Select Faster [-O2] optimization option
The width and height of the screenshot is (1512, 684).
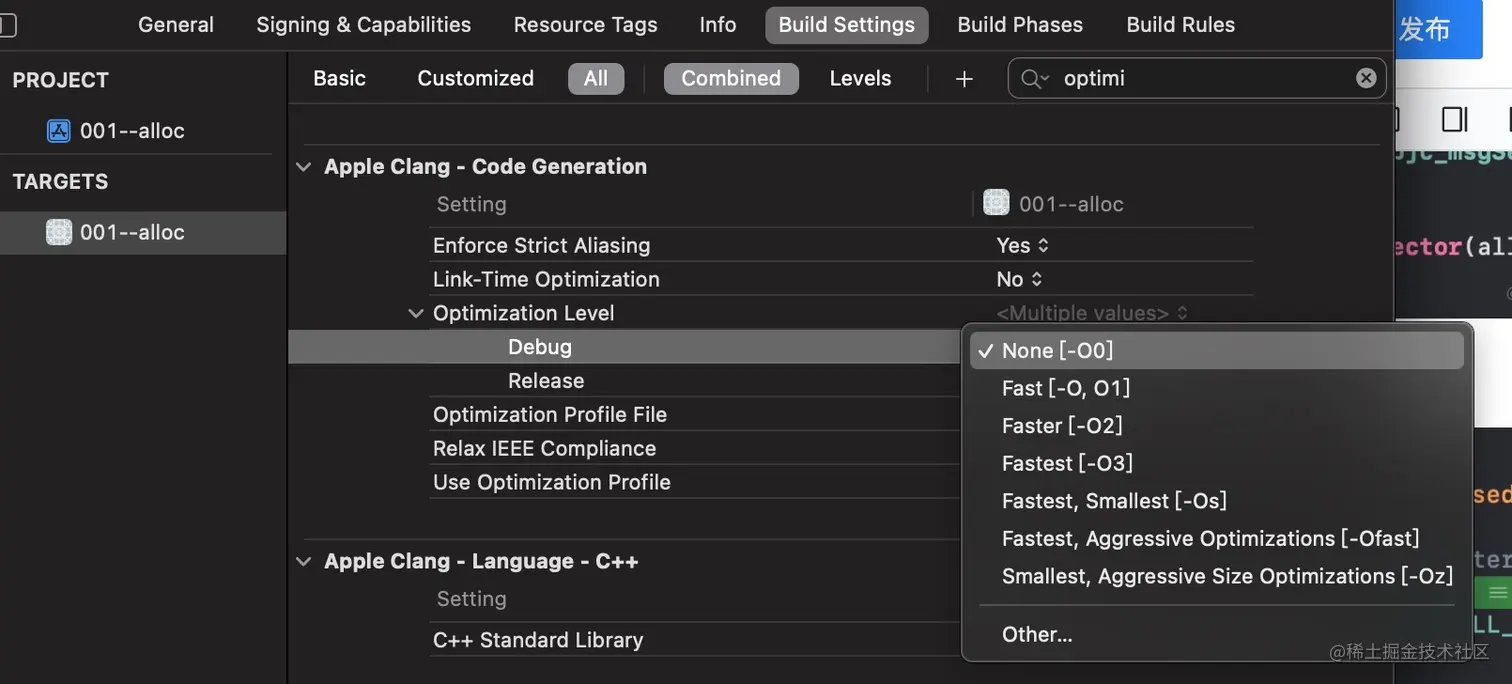tap(1062, 426)
